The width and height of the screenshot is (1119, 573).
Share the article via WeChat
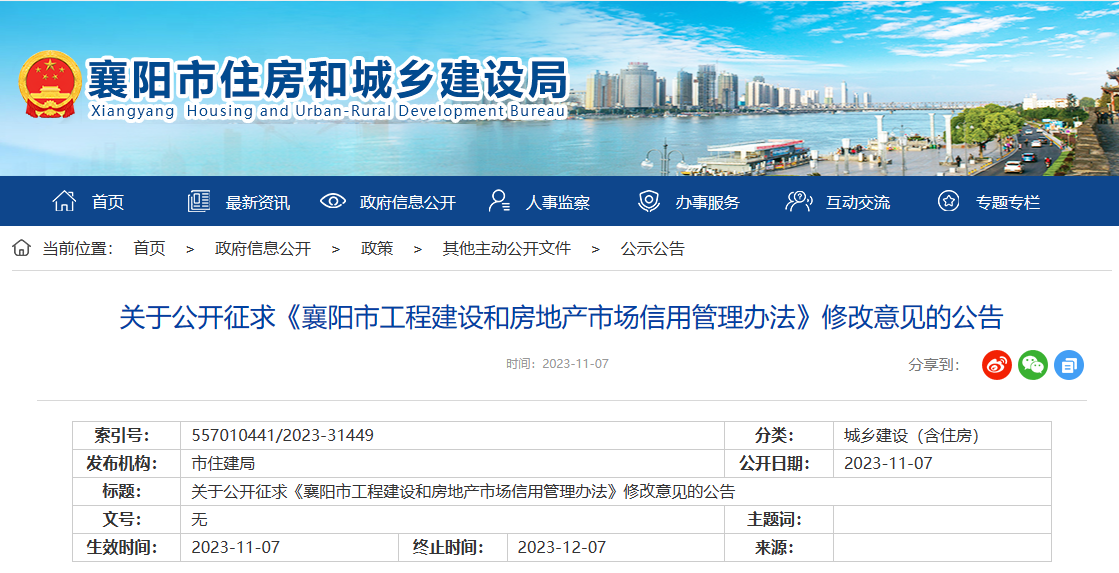[x=1033, y=365]
